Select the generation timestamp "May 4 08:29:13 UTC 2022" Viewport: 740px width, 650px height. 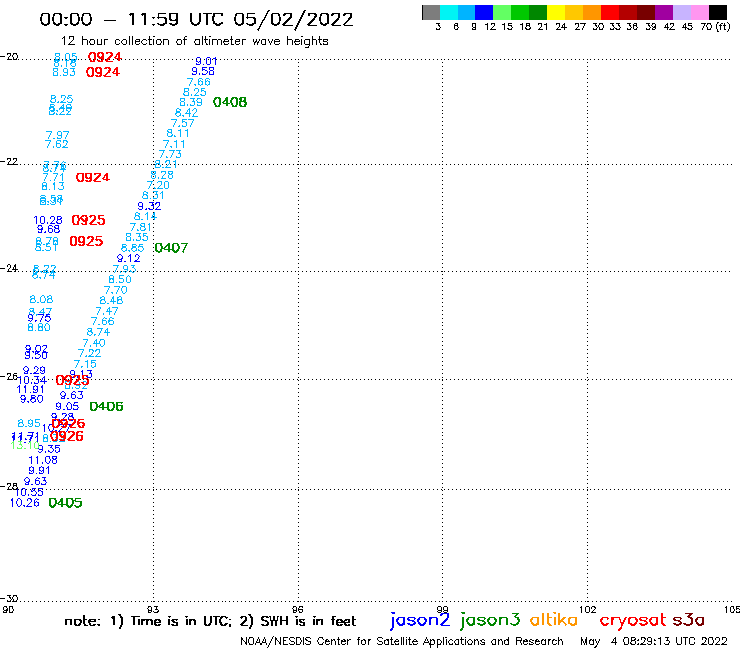[654, 641]
